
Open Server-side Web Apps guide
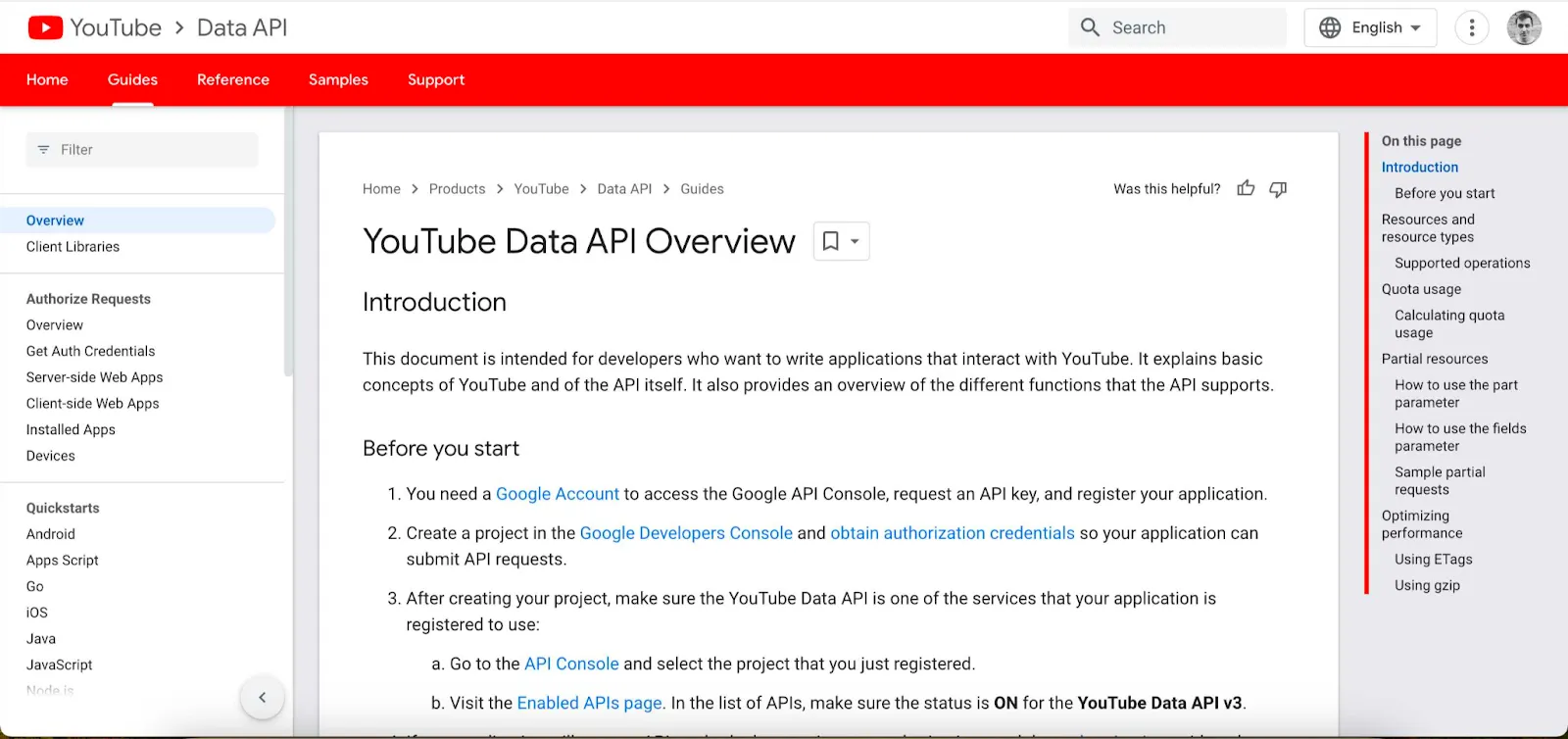coord(95,377)
